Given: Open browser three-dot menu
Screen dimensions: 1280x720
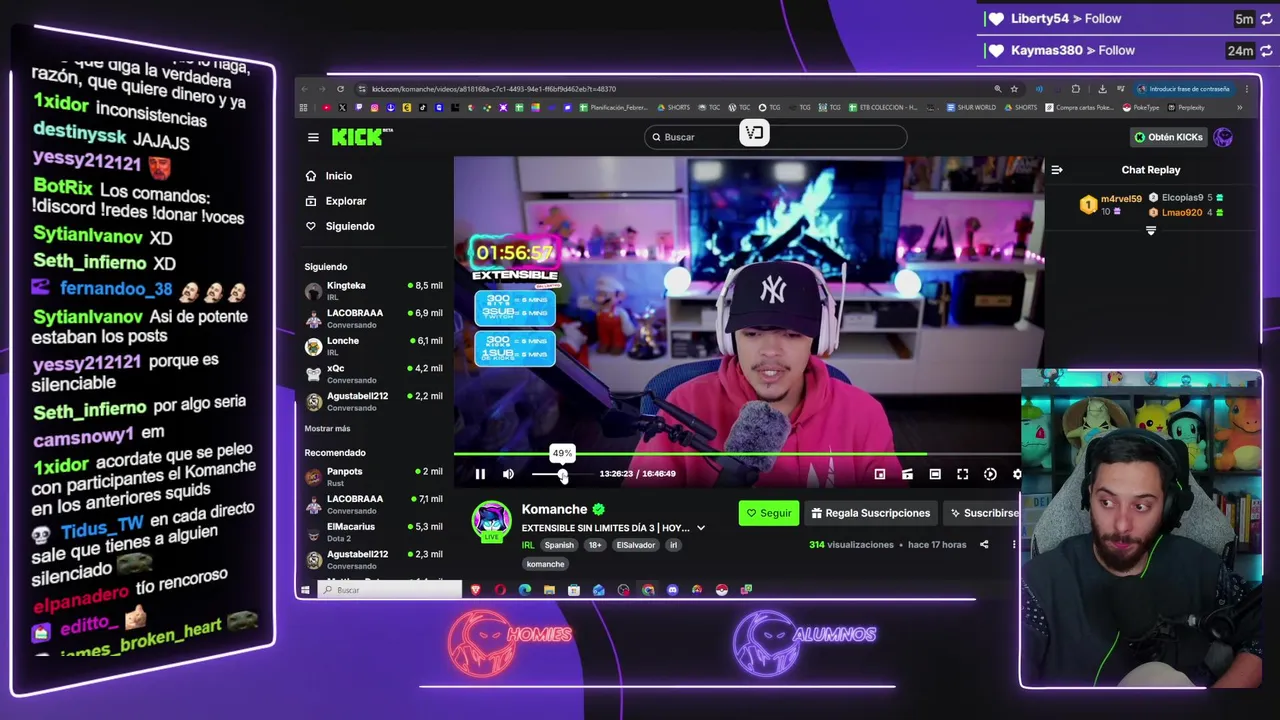Looking at the screenshot, I should [1247, 89].
